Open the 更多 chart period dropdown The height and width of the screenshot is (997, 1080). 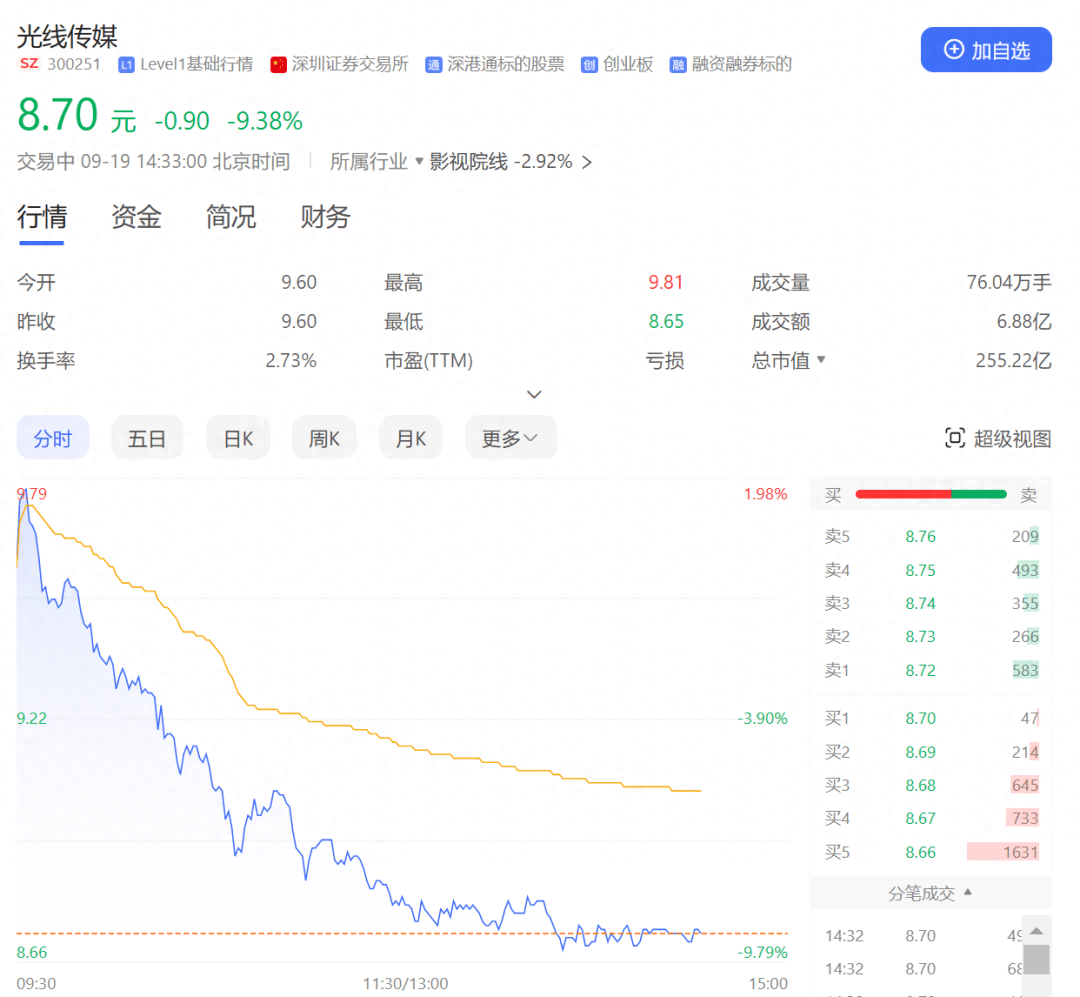tap(510, 438)
